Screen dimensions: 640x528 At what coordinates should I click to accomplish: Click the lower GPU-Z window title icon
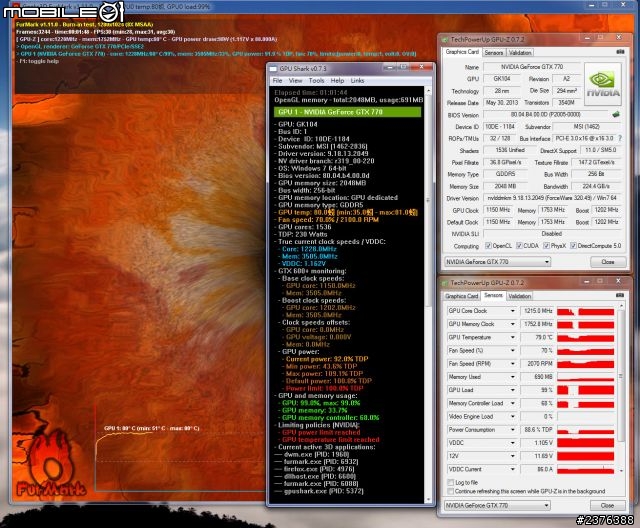pos(444,283)
